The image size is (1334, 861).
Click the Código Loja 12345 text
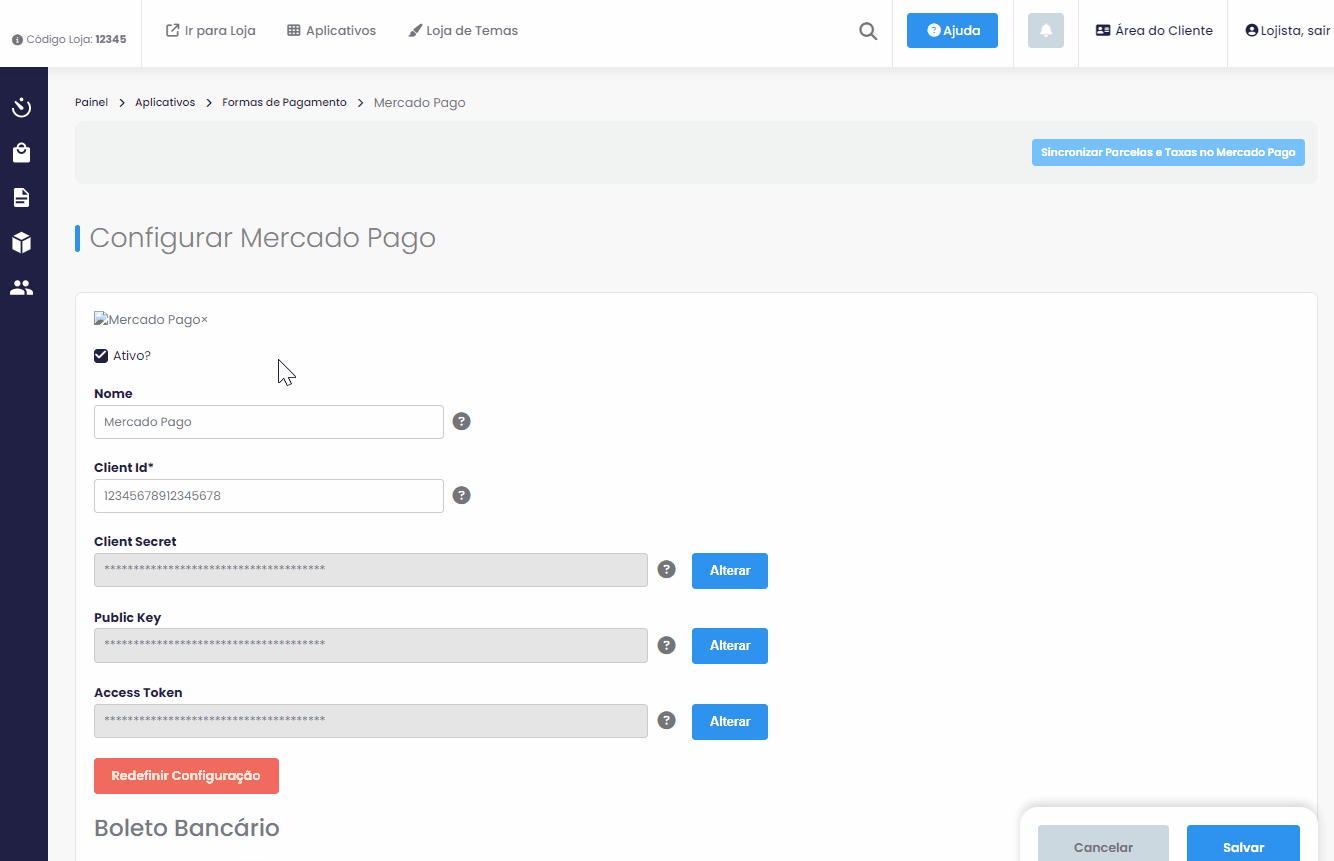pos(76,40)
